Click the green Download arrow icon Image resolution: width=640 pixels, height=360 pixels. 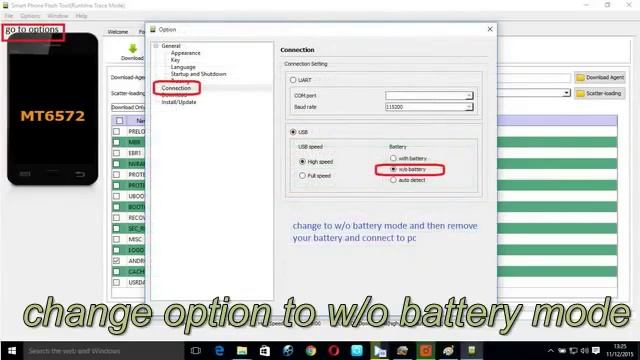click(x=133, y=49)
